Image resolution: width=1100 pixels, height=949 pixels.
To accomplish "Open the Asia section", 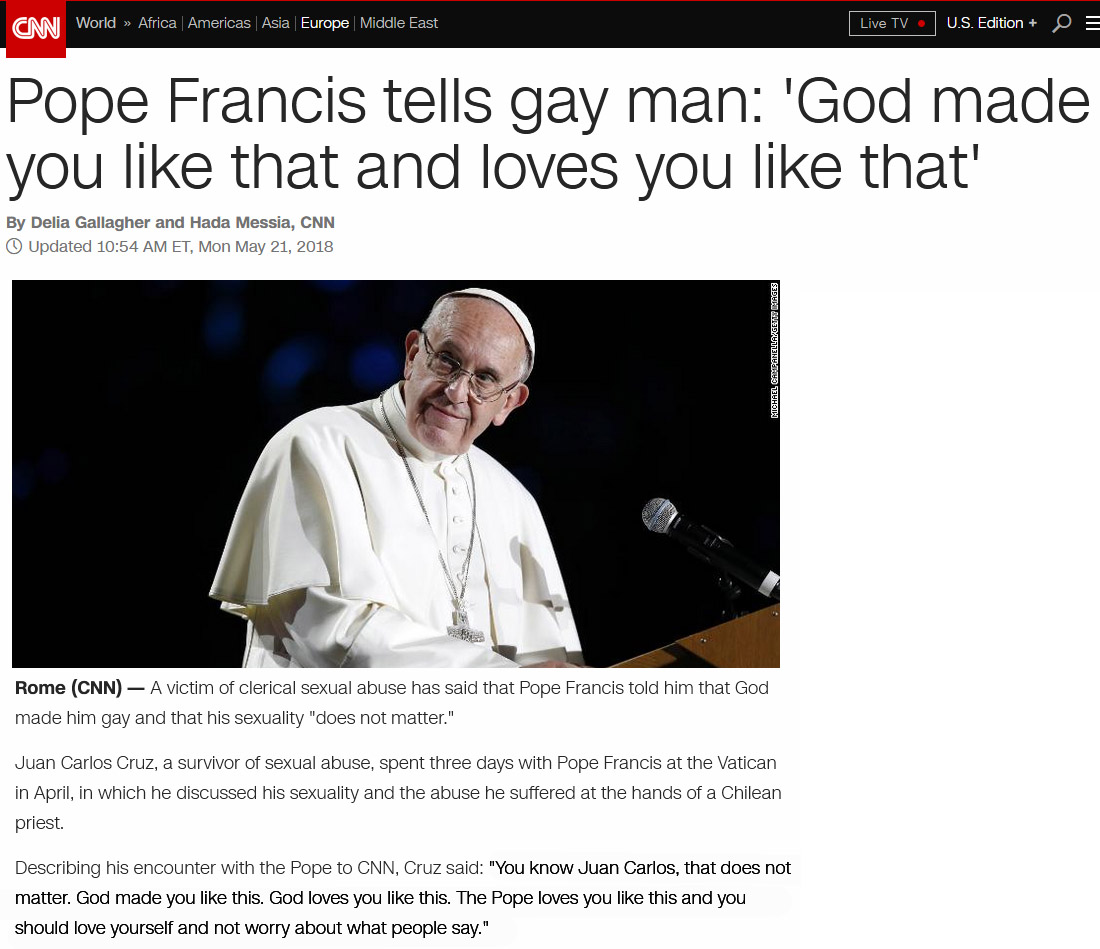I will [275, 23].
